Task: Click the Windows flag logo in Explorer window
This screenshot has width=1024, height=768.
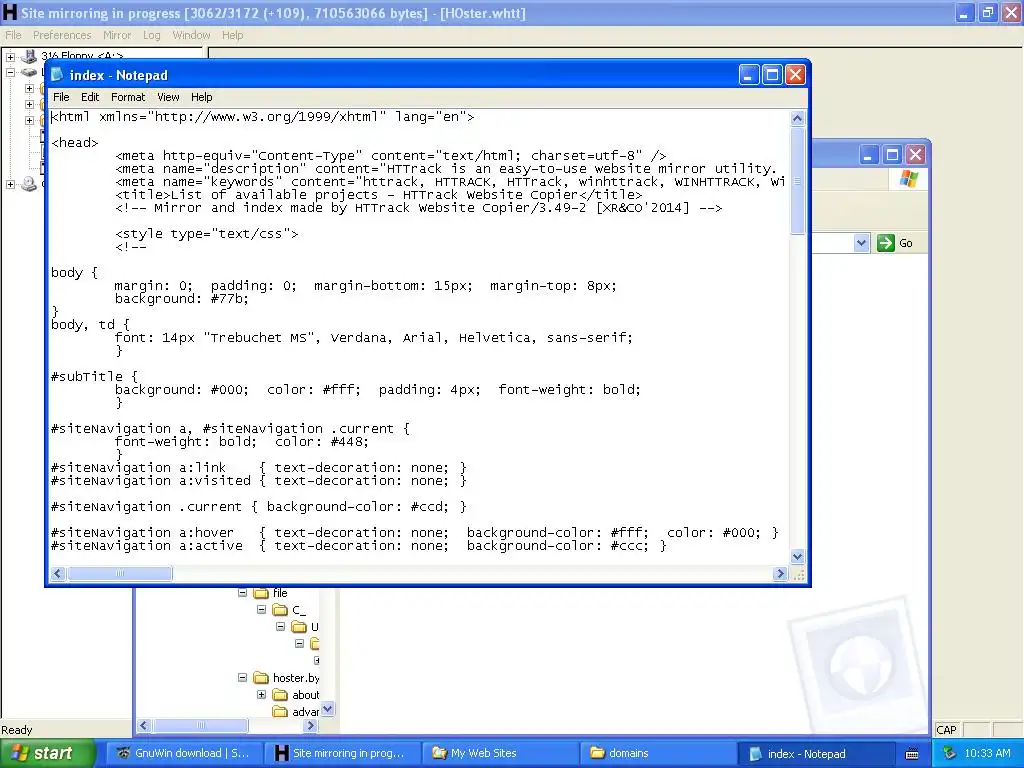Action: click(908, 180)
